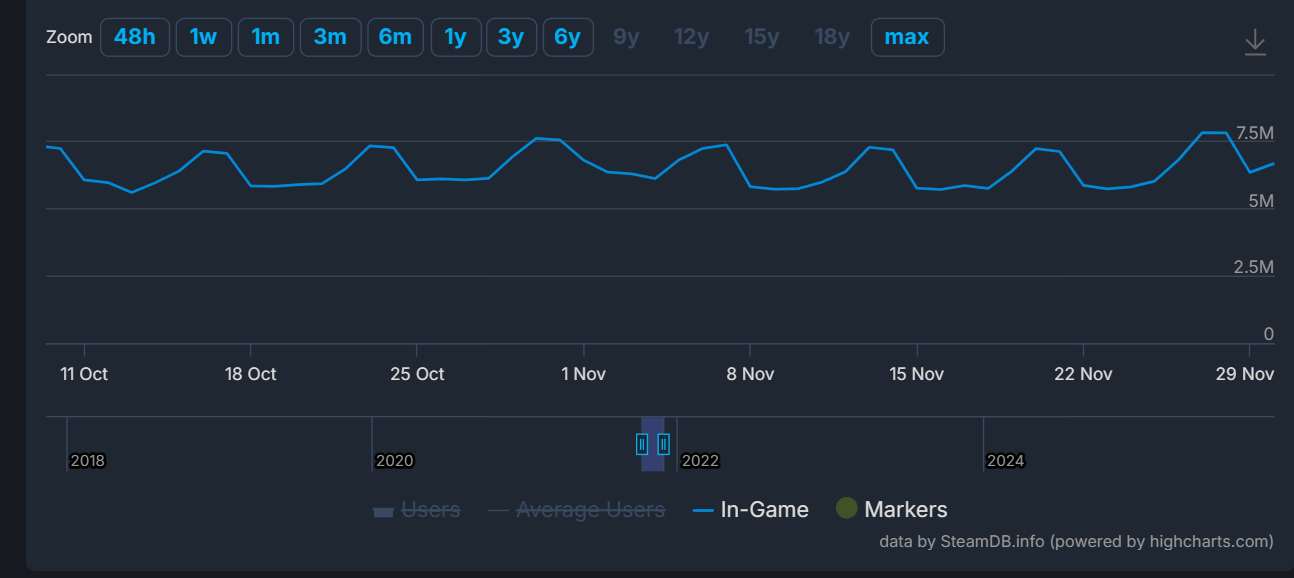
Task: Click the right navigator range handle
Action: point(663,444)
